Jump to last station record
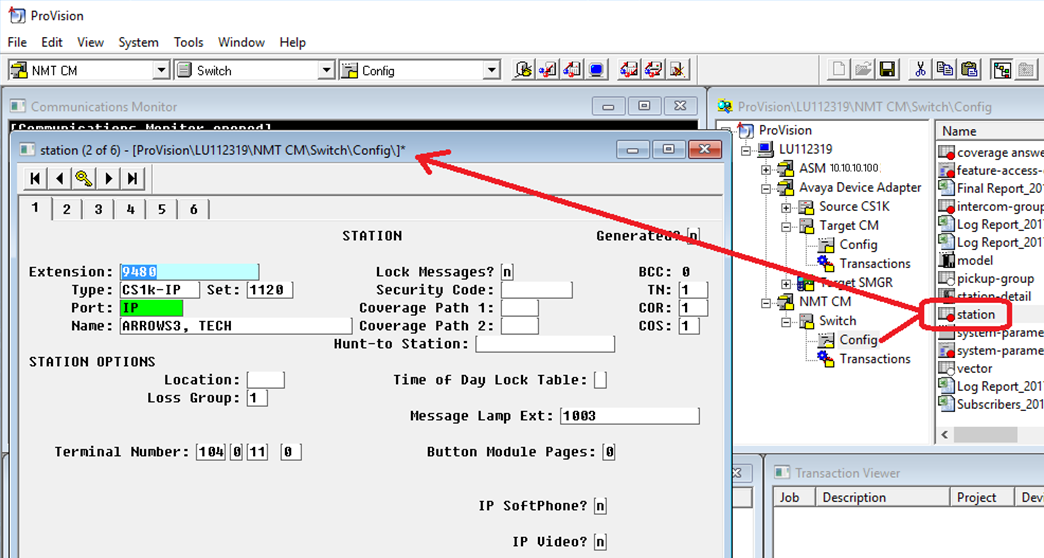The height and width of the screenshot is (558, 1044). pos(132,178)
